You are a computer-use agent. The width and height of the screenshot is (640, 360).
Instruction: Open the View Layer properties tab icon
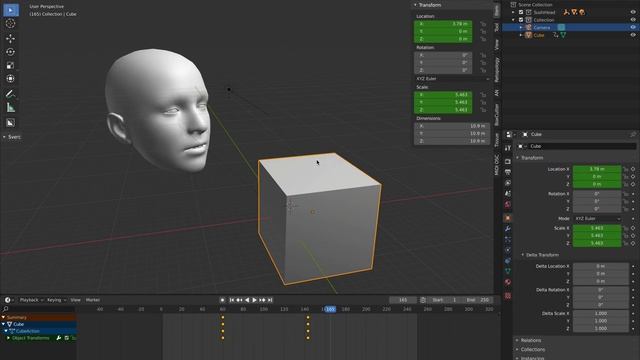(x=508, y=183)
